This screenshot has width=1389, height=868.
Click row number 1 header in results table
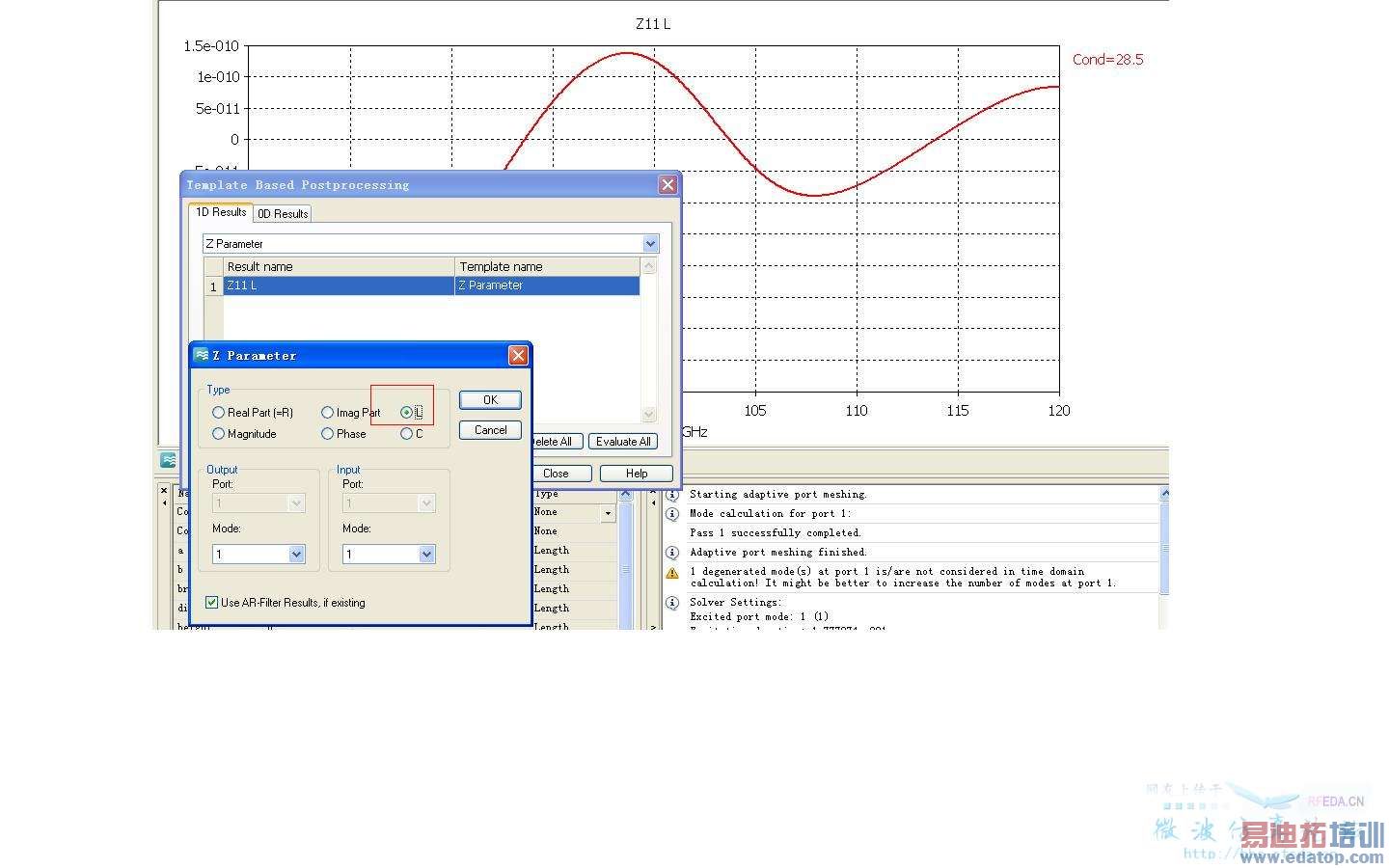click(213, 286)
